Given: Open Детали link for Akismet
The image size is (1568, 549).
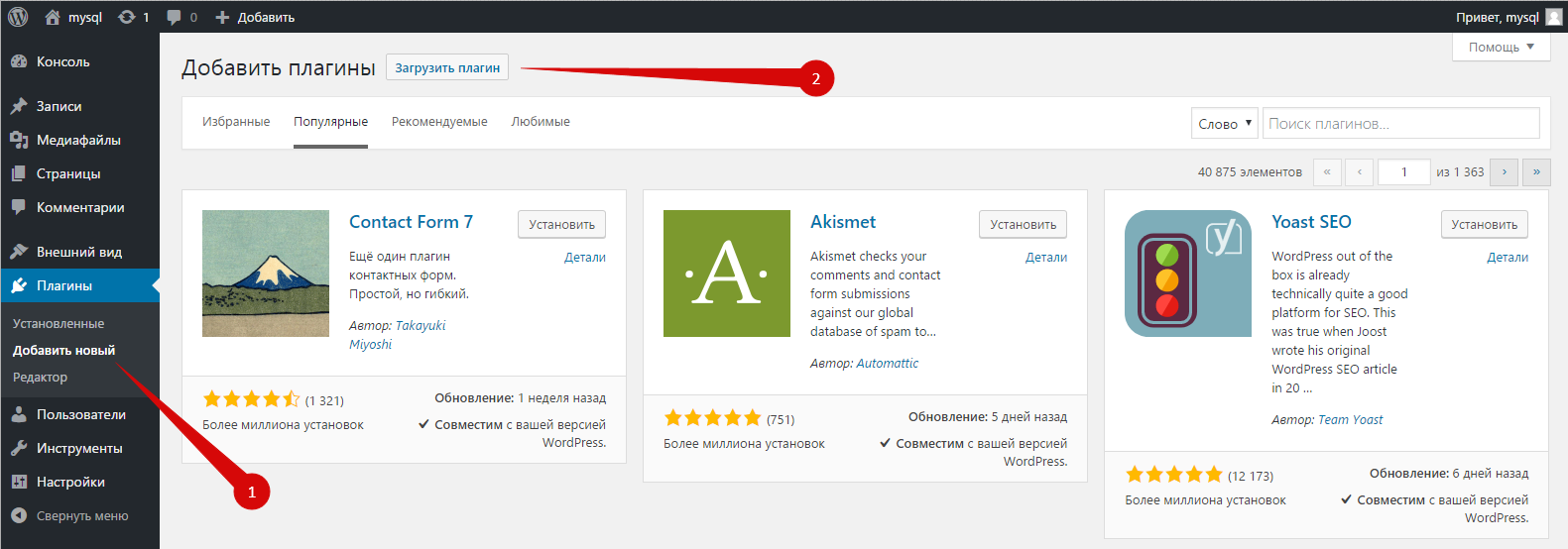Looking at the screenshot, I should point(1046,257).
